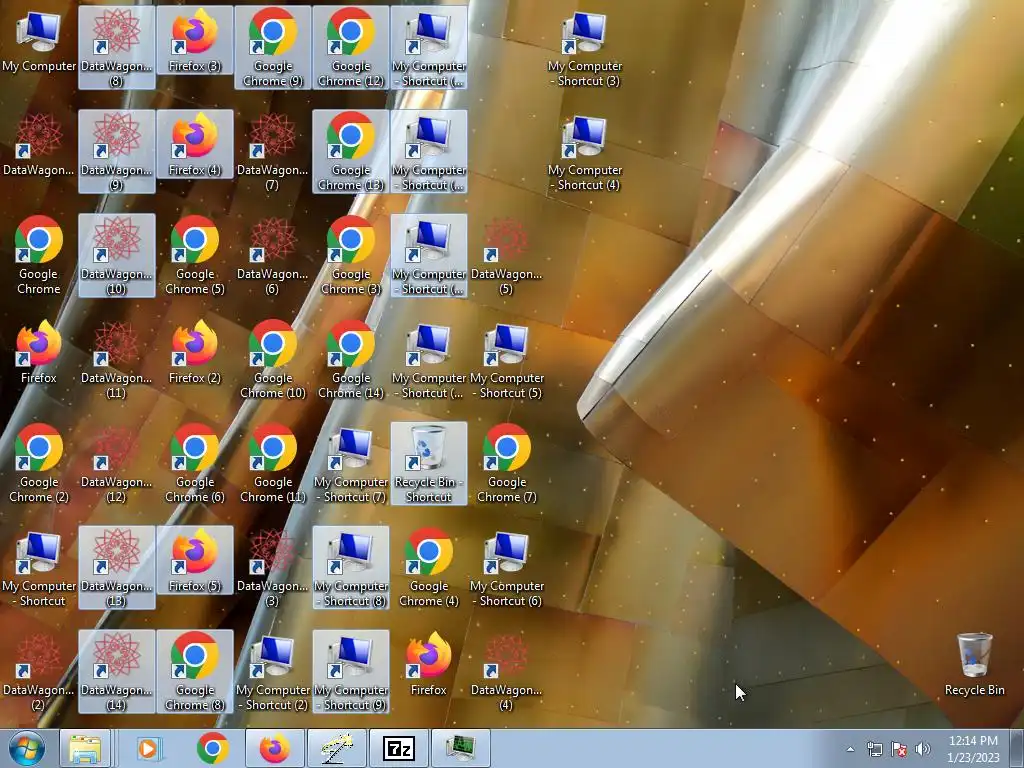This screenshot has width=1024, height=768.
Task: Launch Windows Media Player from taskbar
Action: 148,748
